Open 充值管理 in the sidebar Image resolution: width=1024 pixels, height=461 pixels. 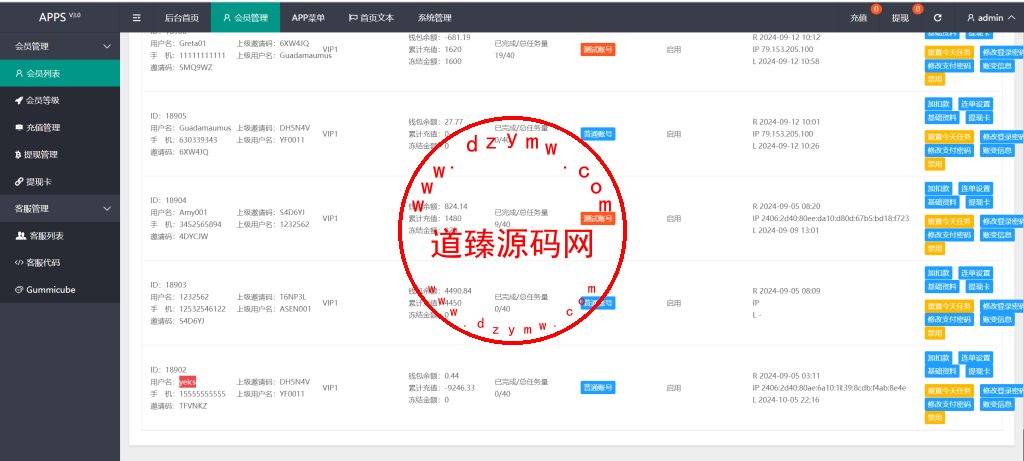[60, 127]
